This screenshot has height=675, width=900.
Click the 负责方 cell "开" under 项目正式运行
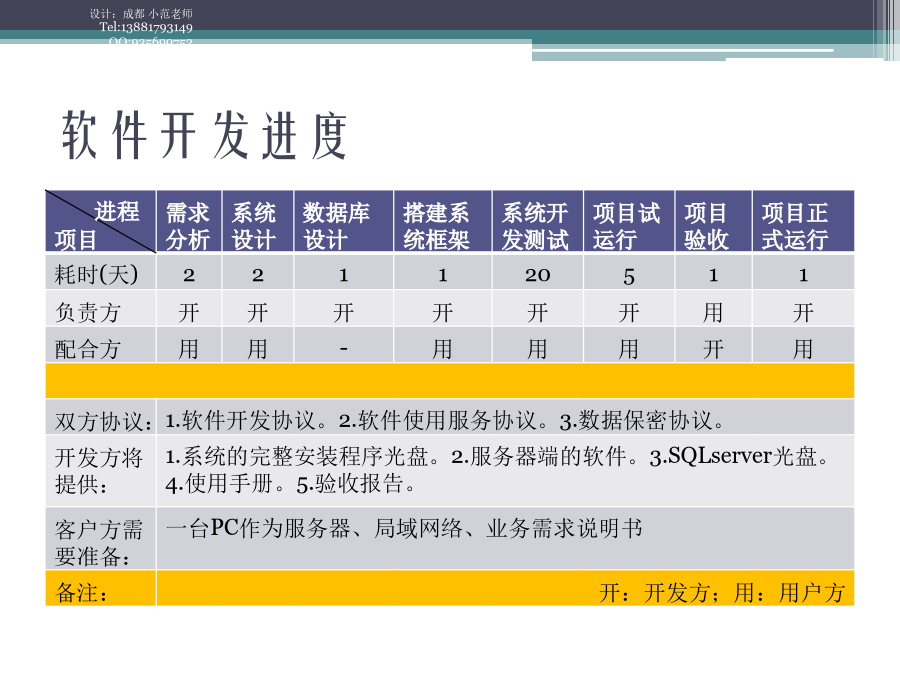[x=804, y=313]
